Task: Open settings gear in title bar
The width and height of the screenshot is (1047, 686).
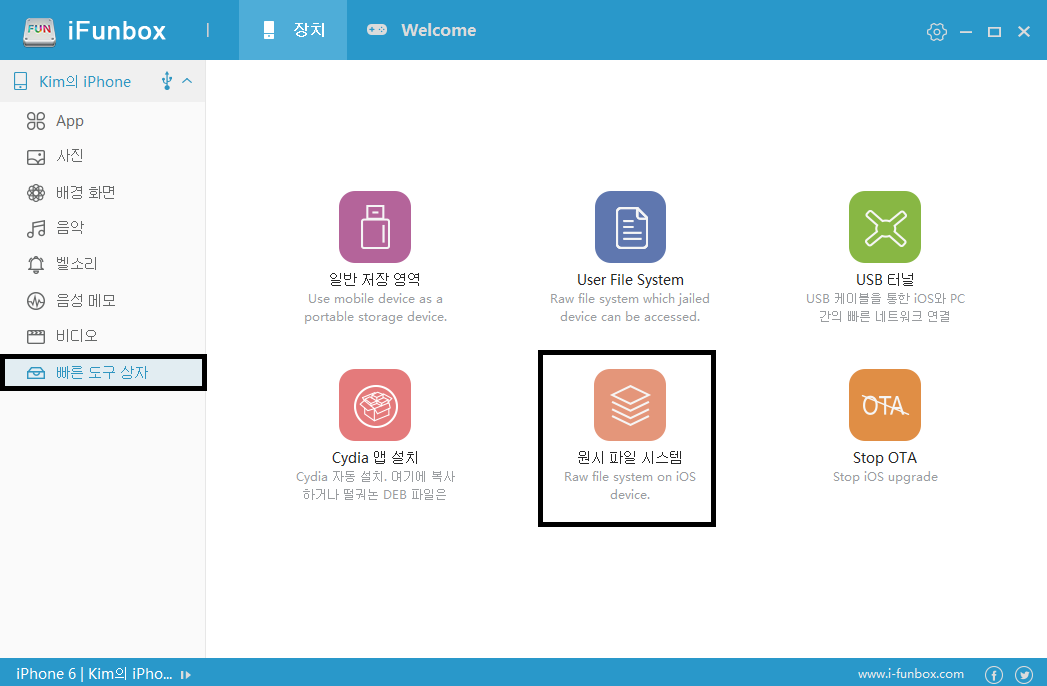Action: click(937, 31)
